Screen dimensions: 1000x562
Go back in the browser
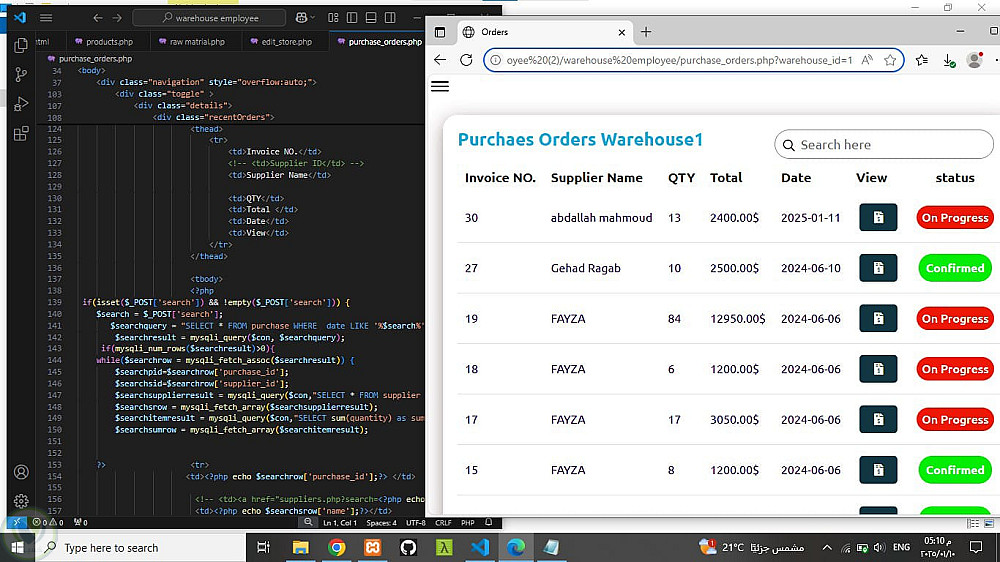(440, 60)
